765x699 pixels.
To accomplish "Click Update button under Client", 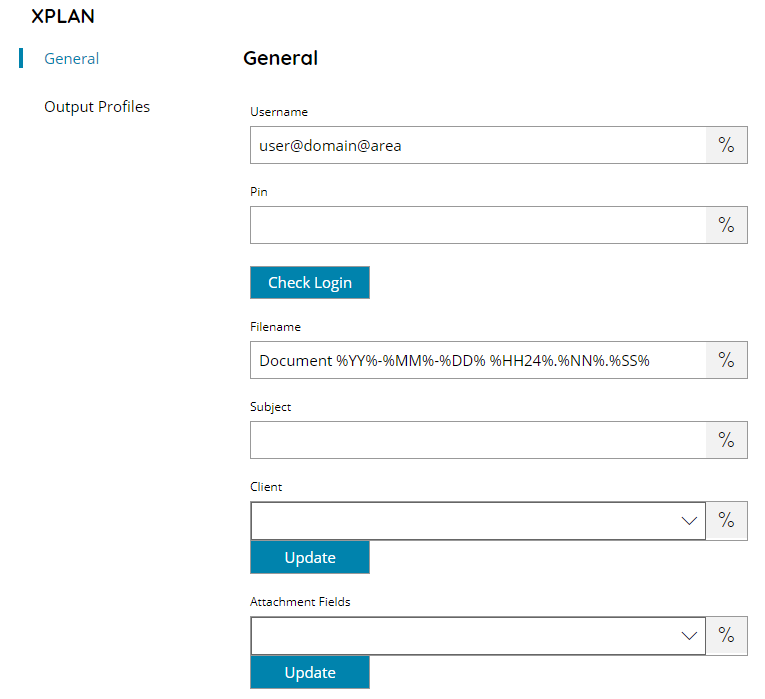I will 310,557.
